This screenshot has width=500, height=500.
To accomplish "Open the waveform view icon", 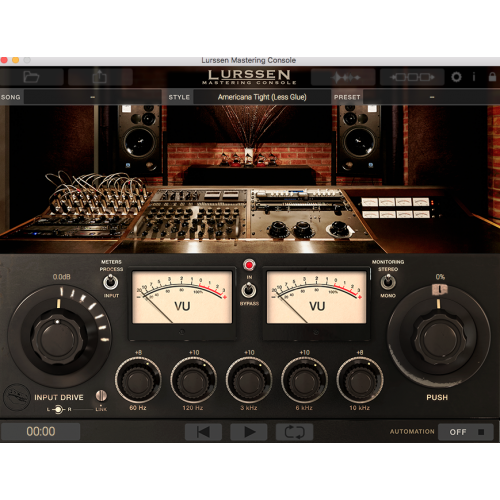I will [x=346, y=78].
